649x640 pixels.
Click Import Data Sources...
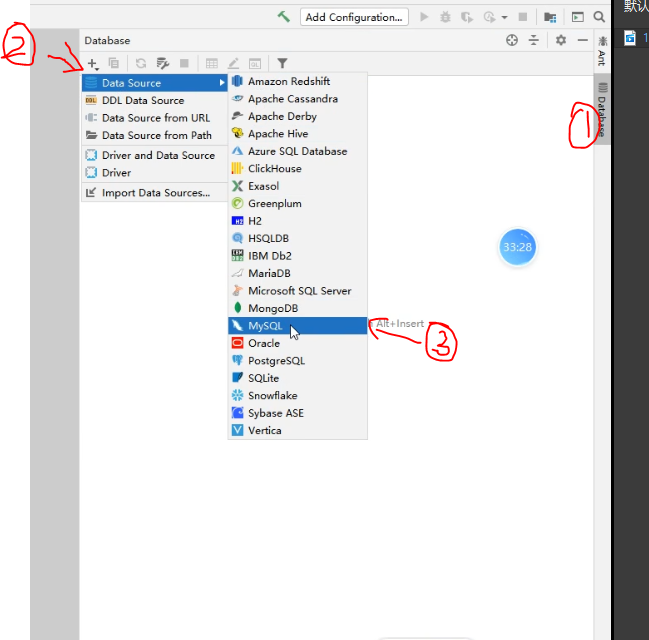155,193
